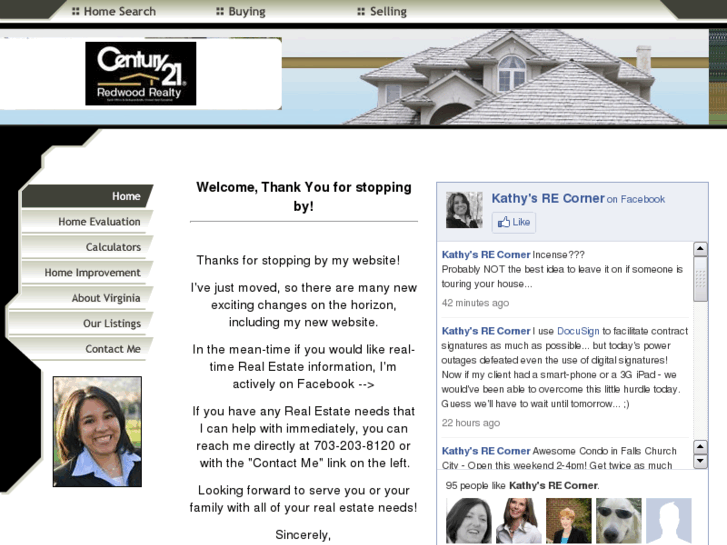Click the down arrow at feed scrollbar bottom
The width and height of the screenshot is (727, 545).
point(700,462)
